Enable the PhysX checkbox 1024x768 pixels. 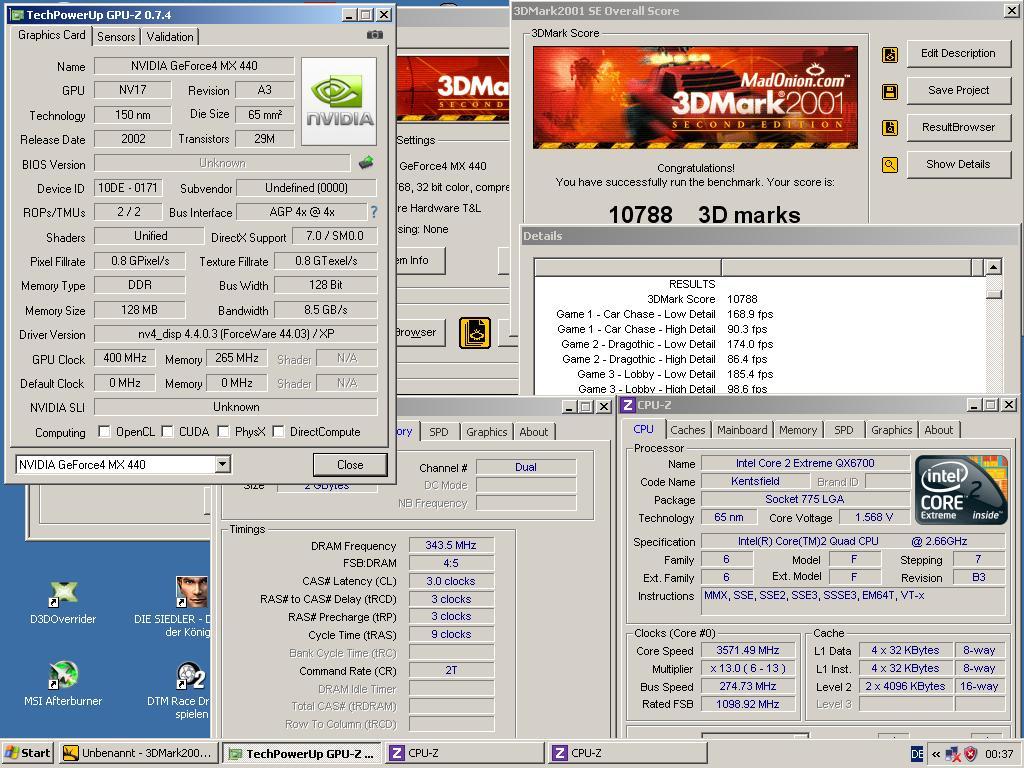click(x=223, y=431)
